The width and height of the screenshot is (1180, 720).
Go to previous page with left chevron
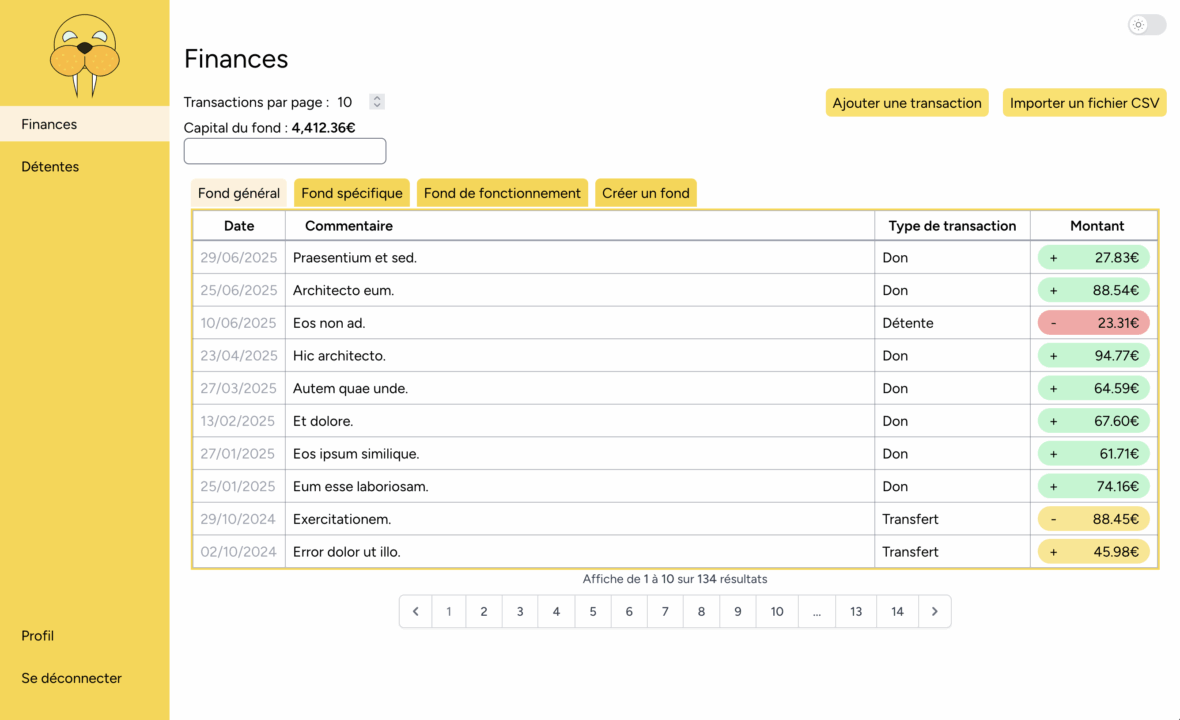[x=416, y=612]
